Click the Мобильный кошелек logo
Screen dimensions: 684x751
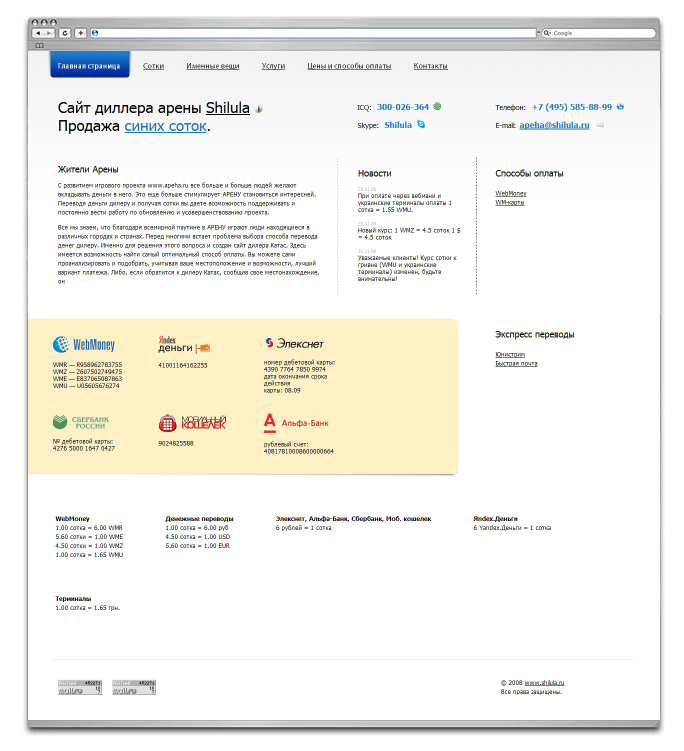[x=192, y=422]
